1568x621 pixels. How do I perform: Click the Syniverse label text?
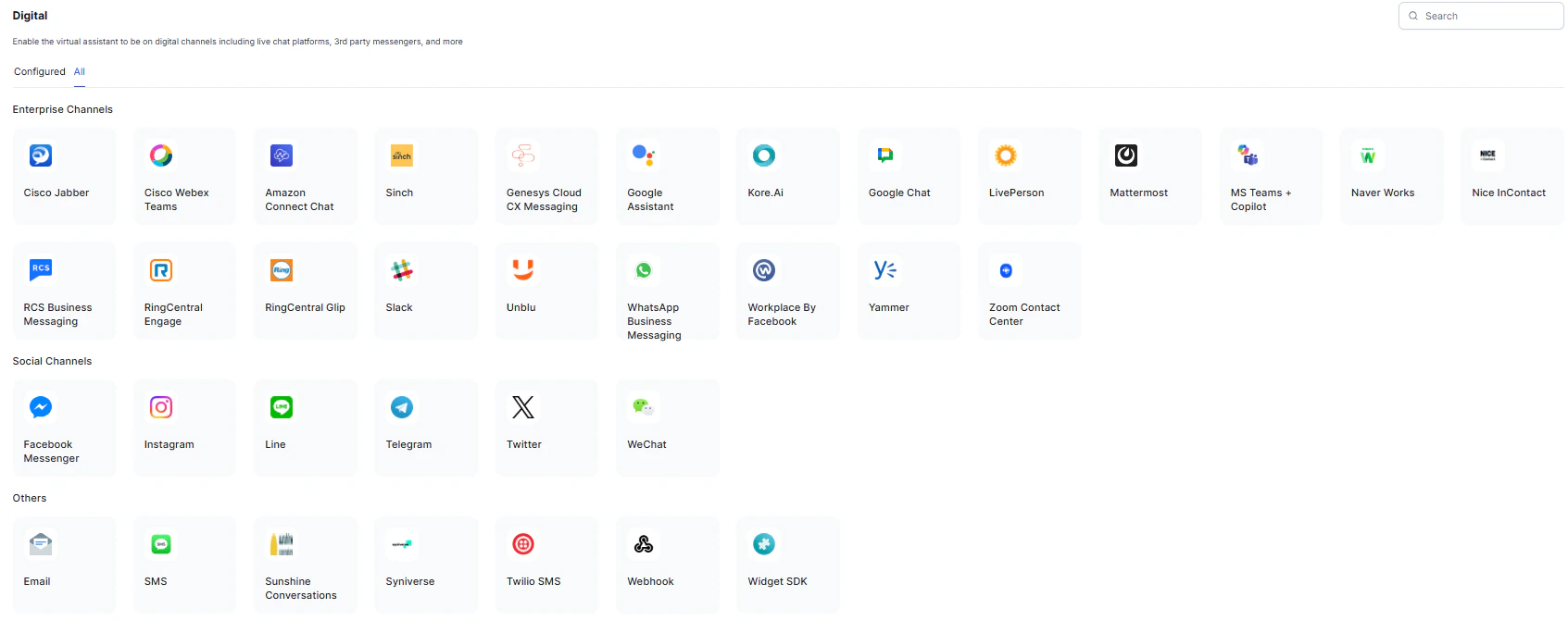pos(410,581)
